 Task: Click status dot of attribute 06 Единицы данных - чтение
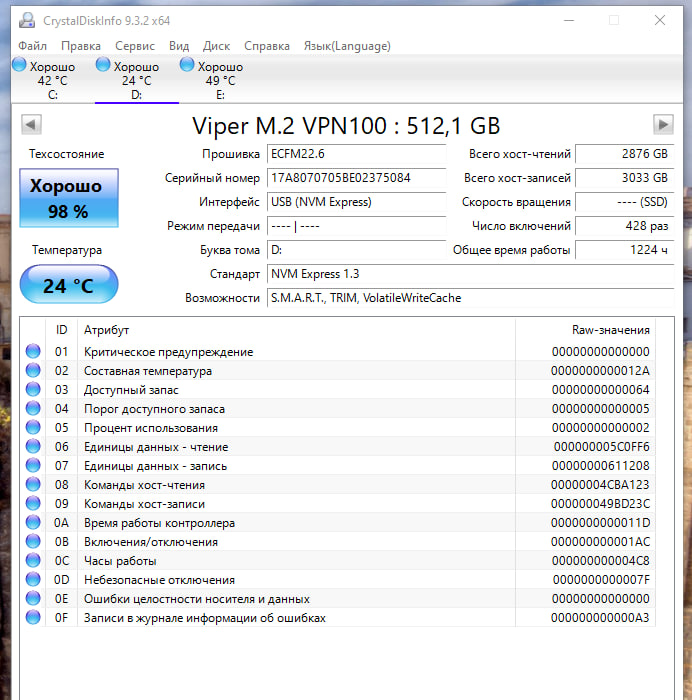[33, 446]
